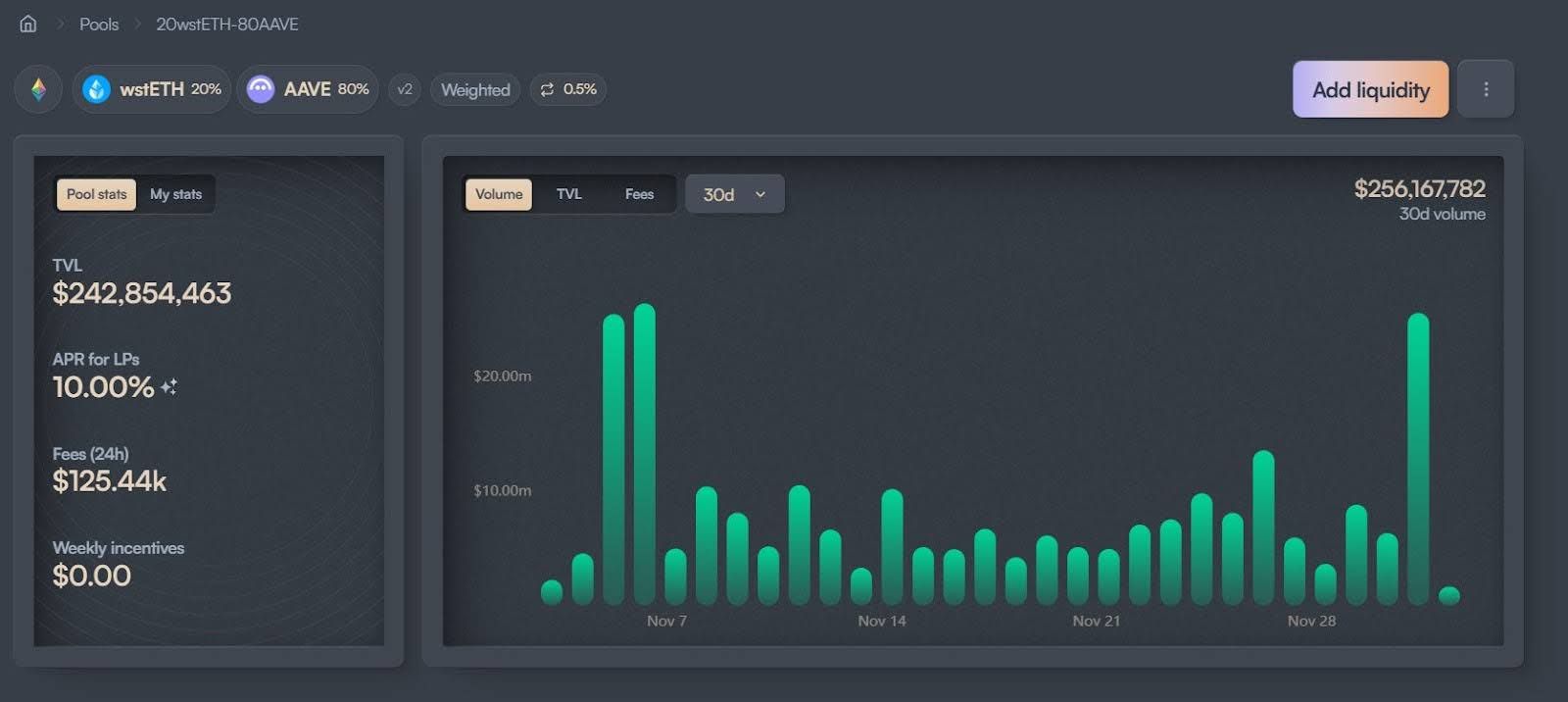
Task: Click the AAVE token icon
Action: point(261,89)
